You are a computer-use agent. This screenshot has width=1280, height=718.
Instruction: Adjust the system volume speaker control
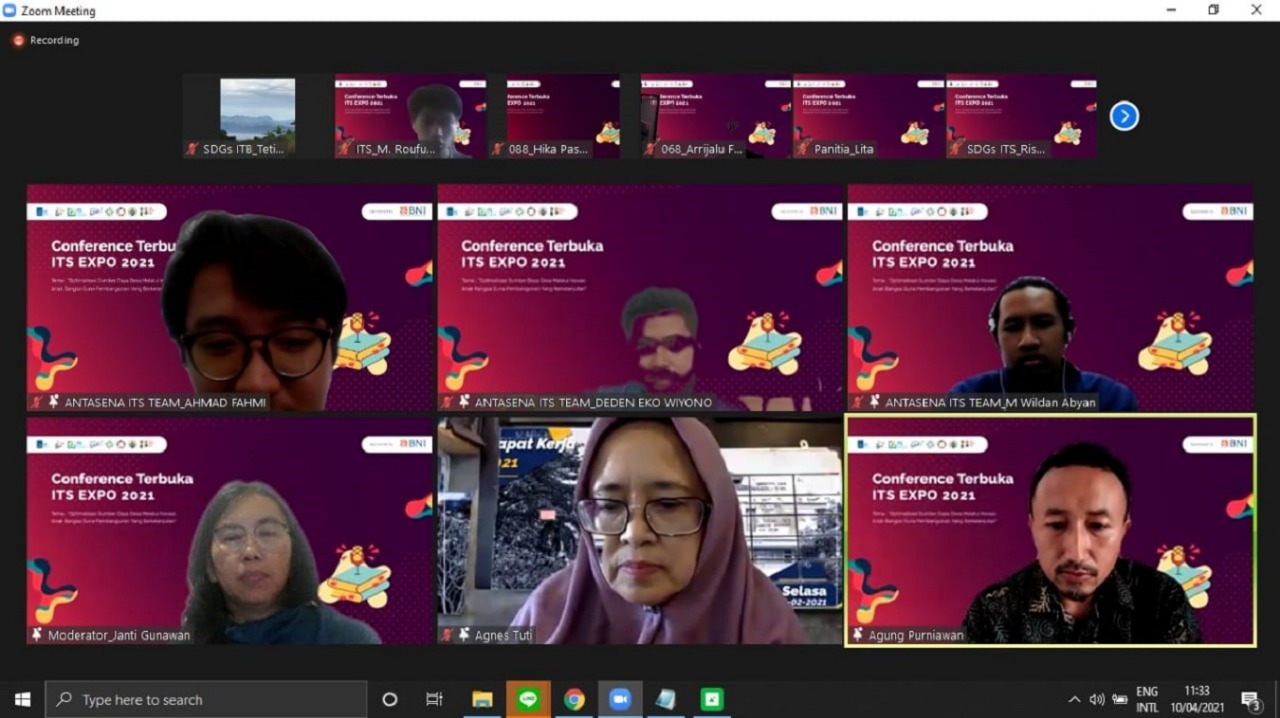1097,699
